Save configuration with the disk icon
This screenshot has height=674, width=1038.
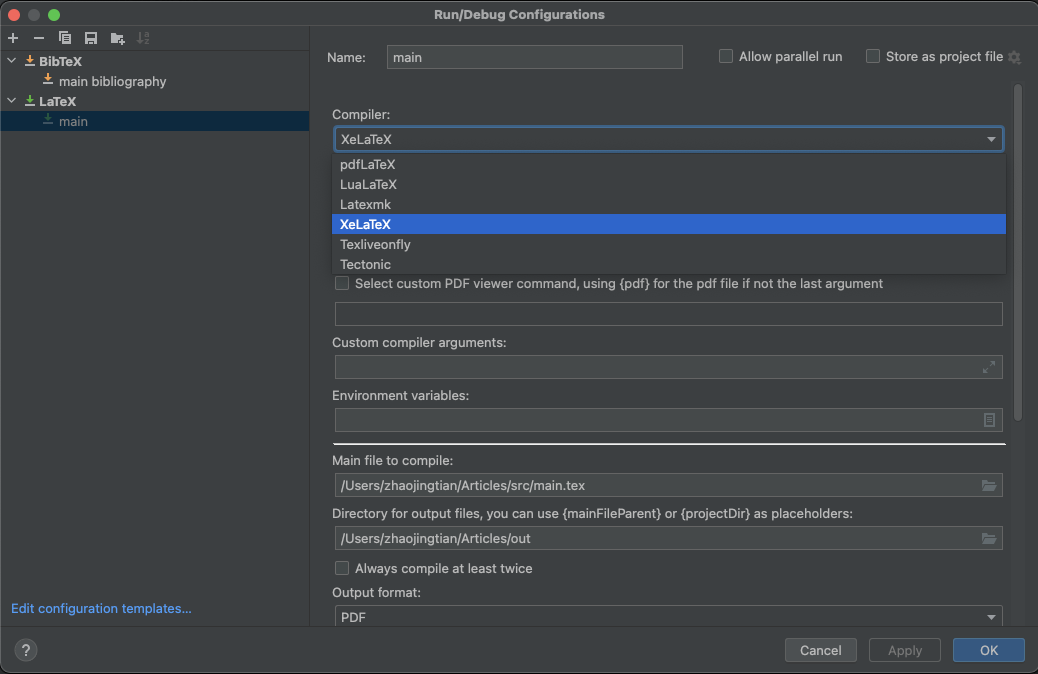(x=91, y=38)
